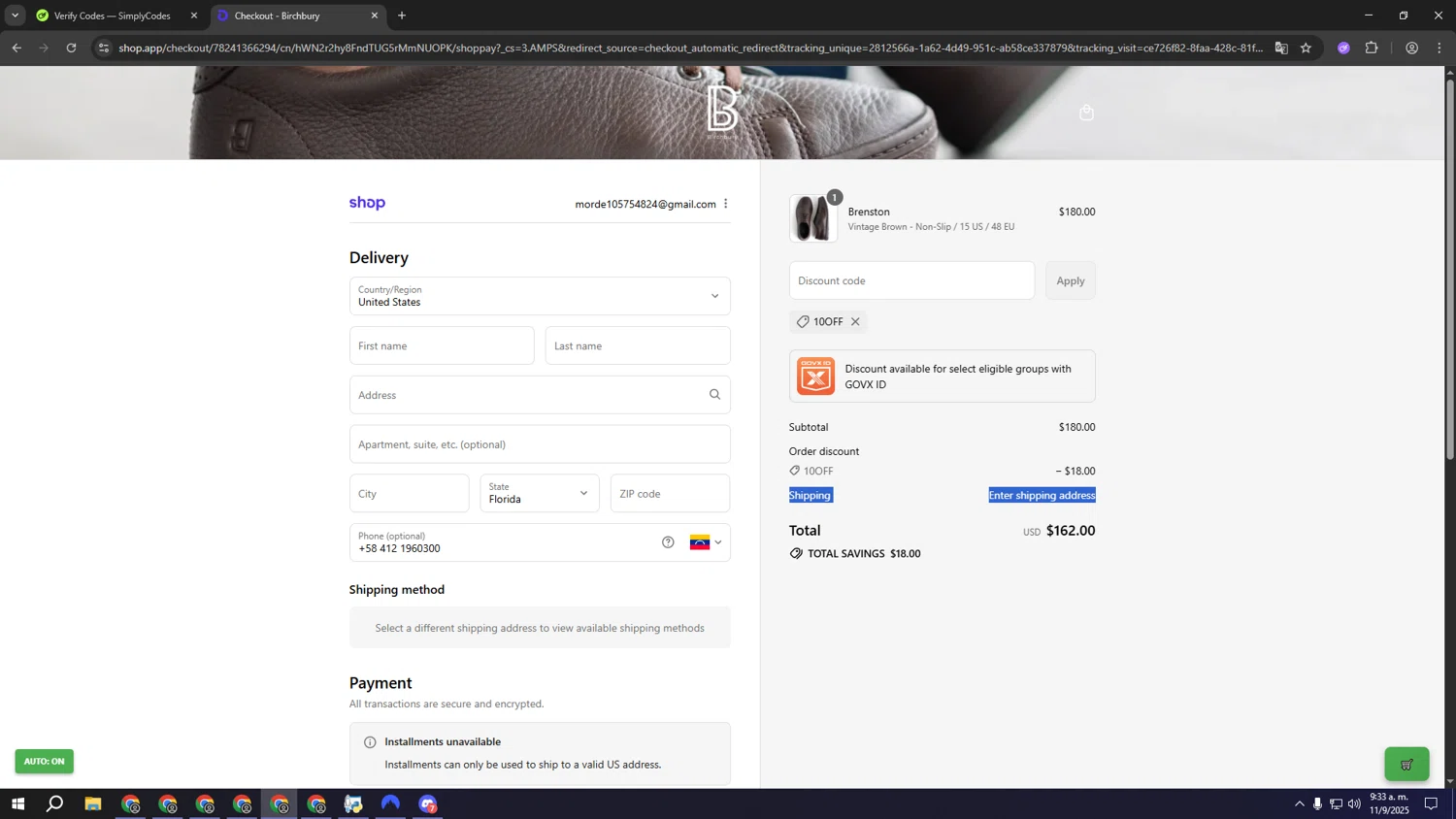Click the City field

(x=409, y=493)
